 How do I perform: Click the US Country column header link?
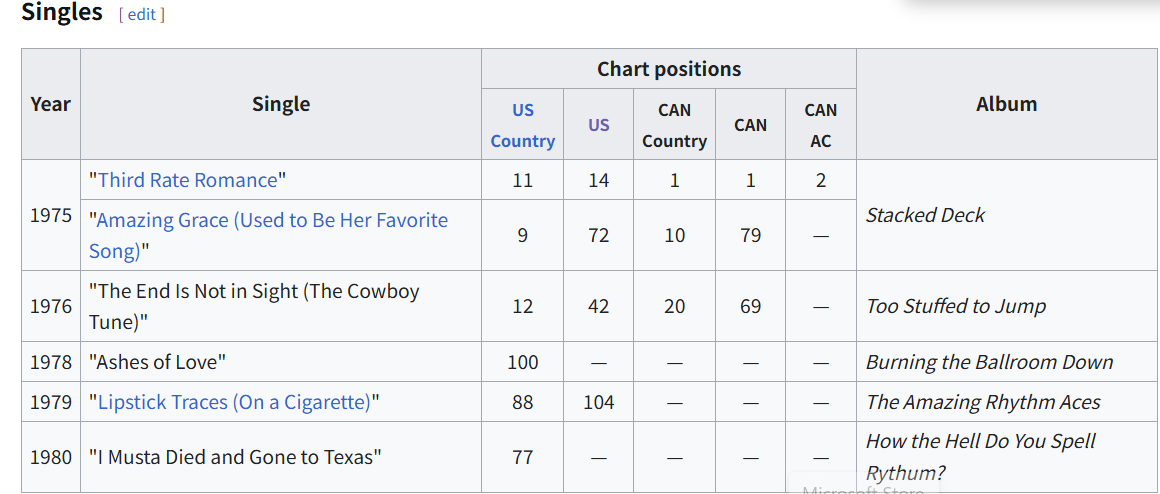pos(522,125)
